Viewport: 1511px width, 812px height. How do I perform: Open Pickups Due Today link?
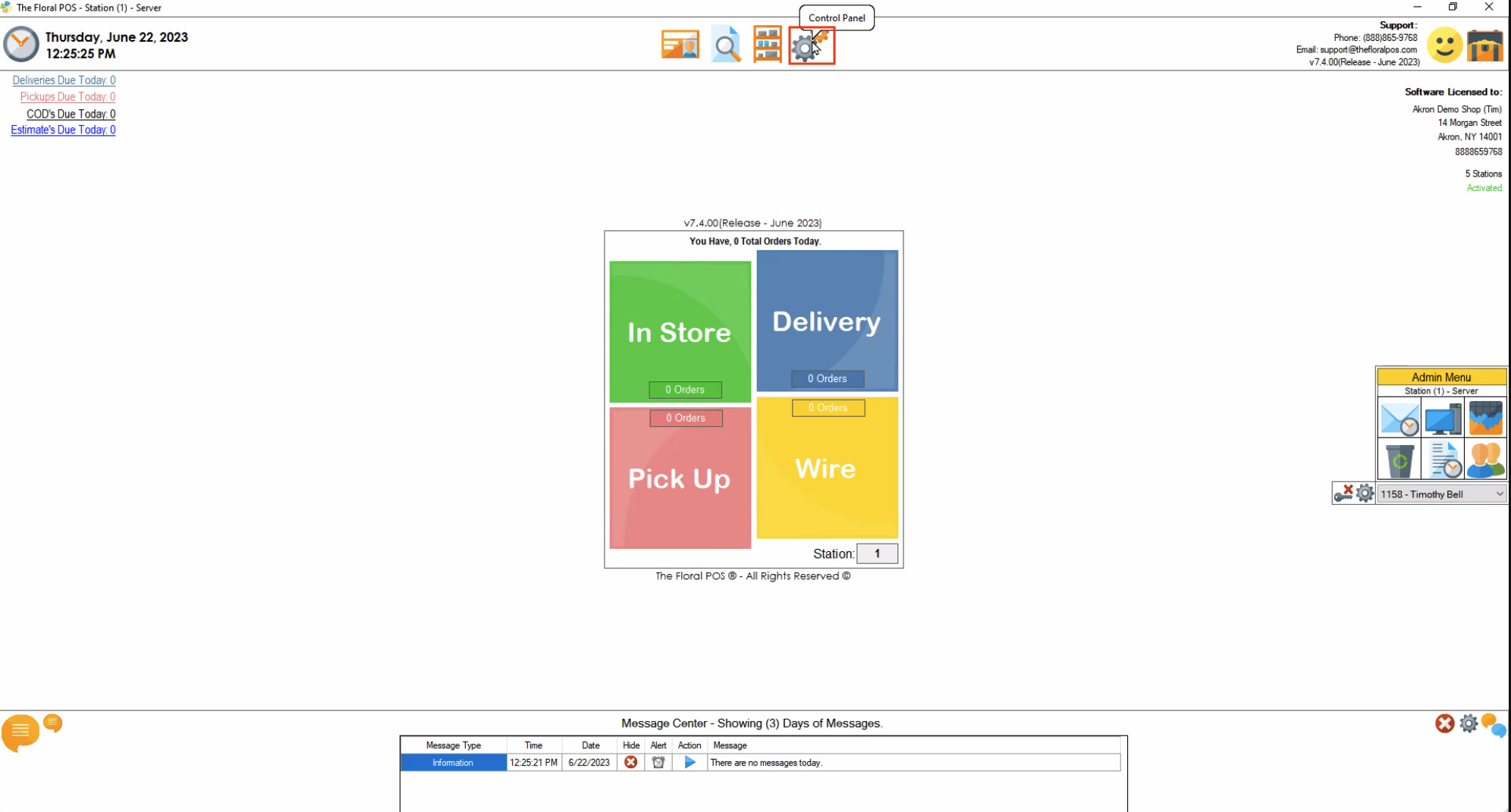pos(68,97)
